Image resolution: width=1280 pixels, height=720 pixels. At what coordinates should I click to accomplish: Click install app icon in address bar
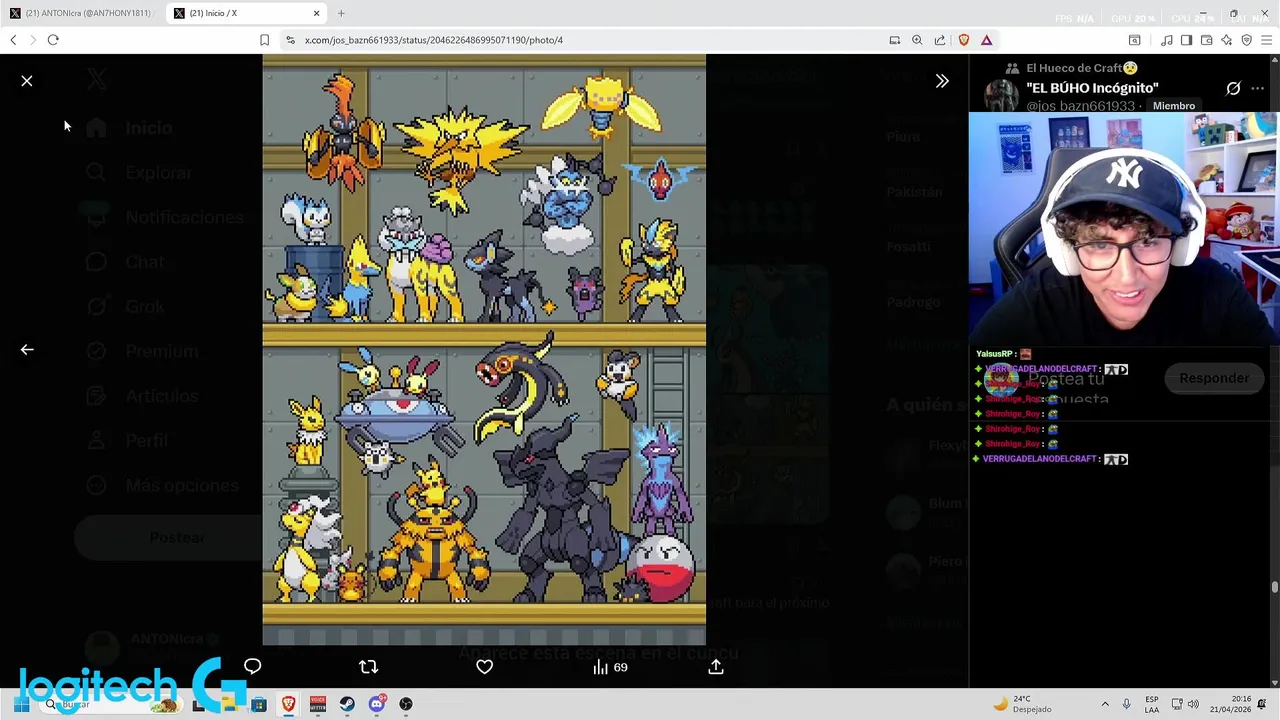pos(895,40)
